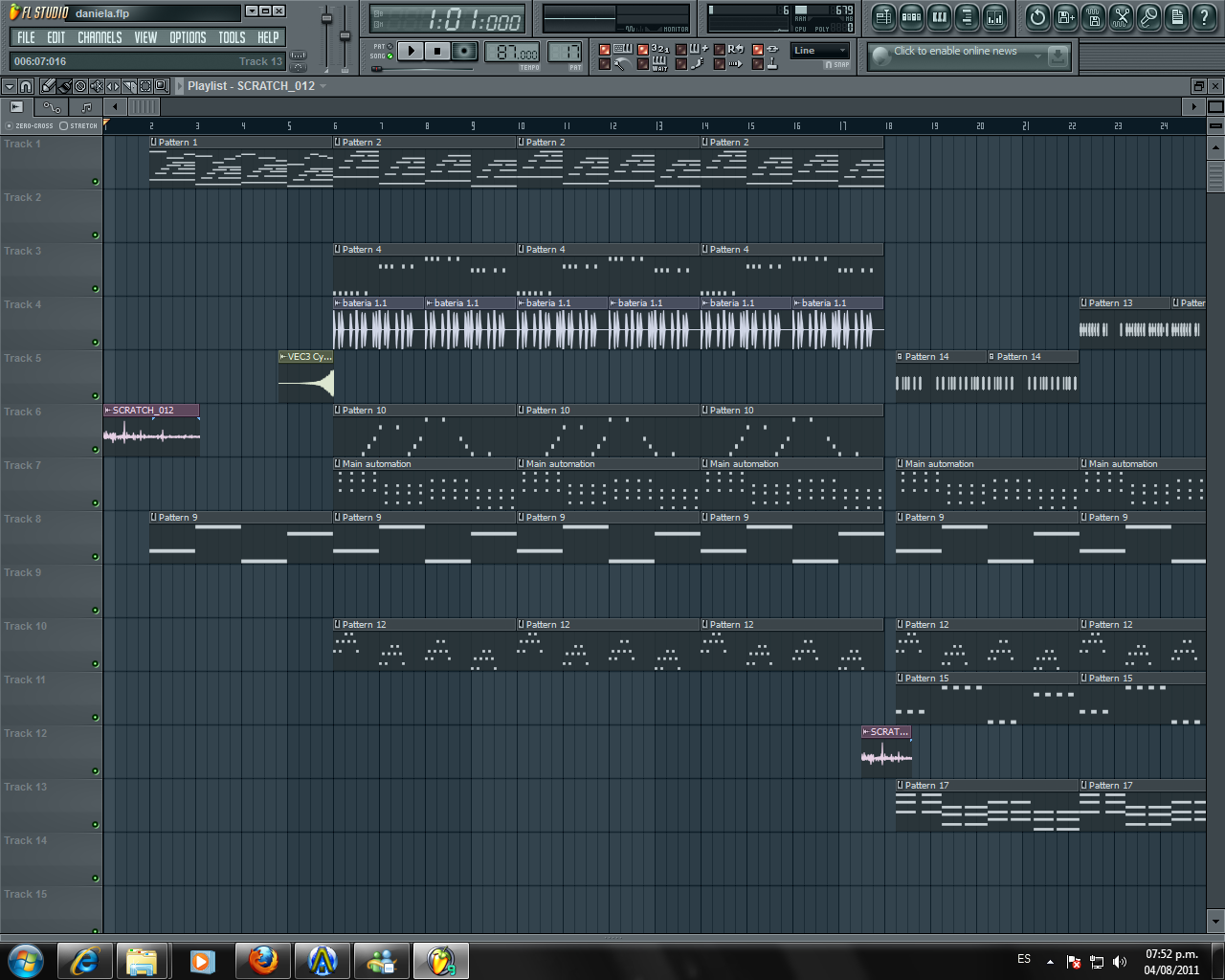The image size is (1225, 980).
Task: Open the CHANNELS menu
Action: pyautogui.click(x=100, y=37)
